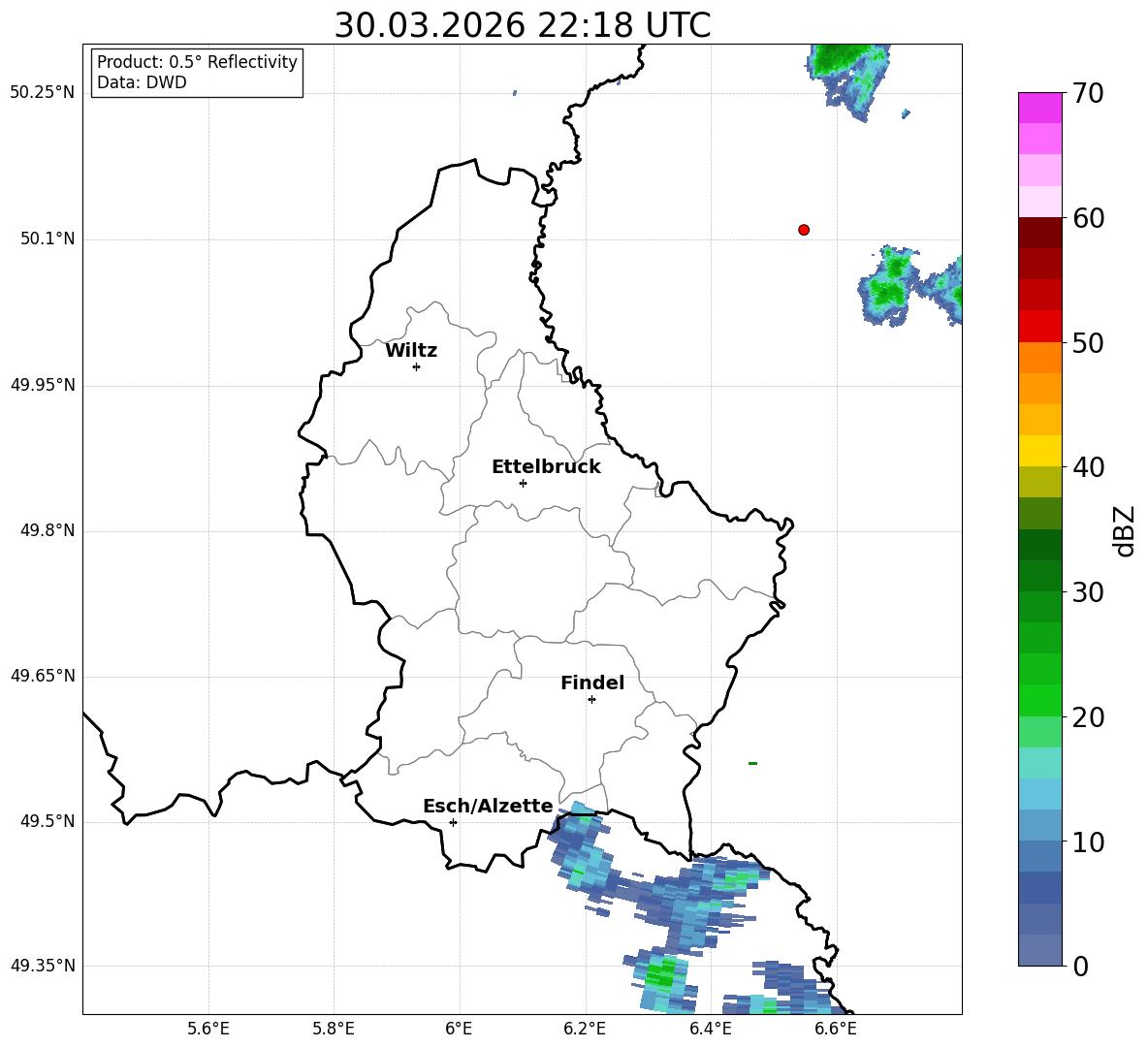The height and width of the screenshot is (1048, 1148).
Task: Click the Esch/Alzette city label
Action: (489, 806)
